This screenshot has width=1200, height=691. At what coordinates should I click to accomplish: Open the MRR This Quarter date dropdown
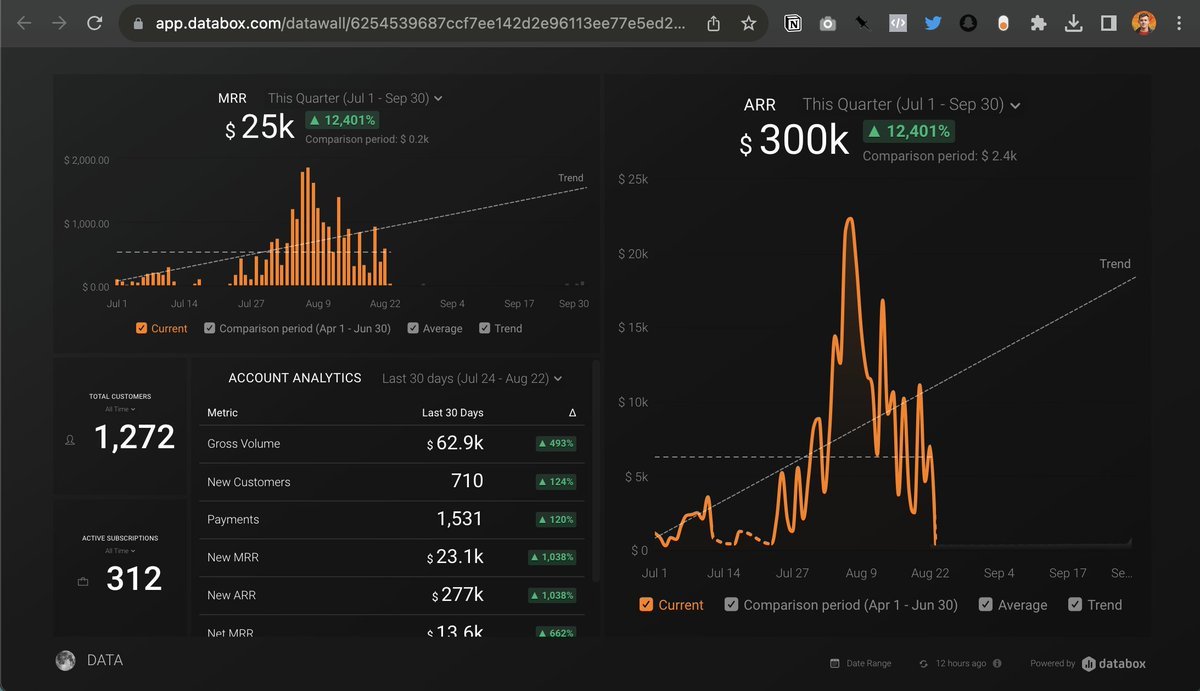355,98
